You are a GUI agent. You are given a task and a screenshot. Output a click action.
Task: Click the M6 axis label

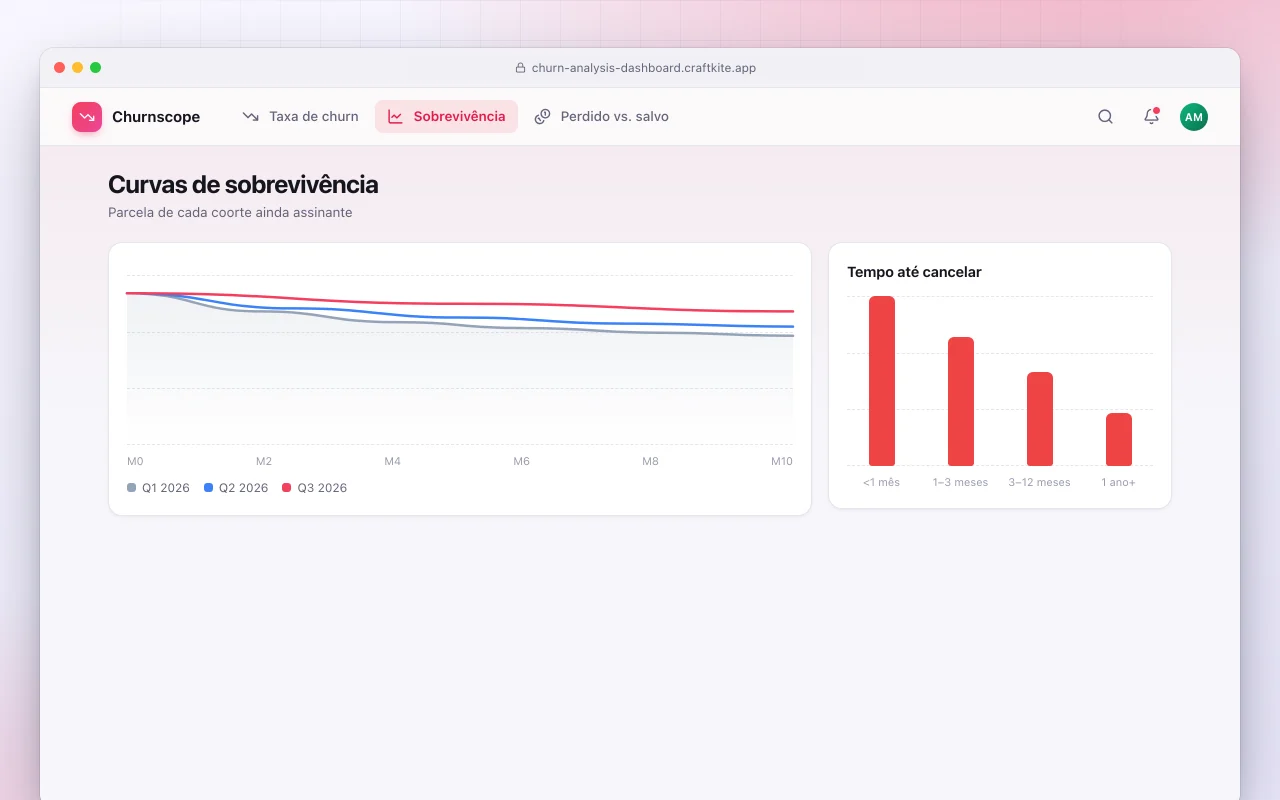coord(522,461)
